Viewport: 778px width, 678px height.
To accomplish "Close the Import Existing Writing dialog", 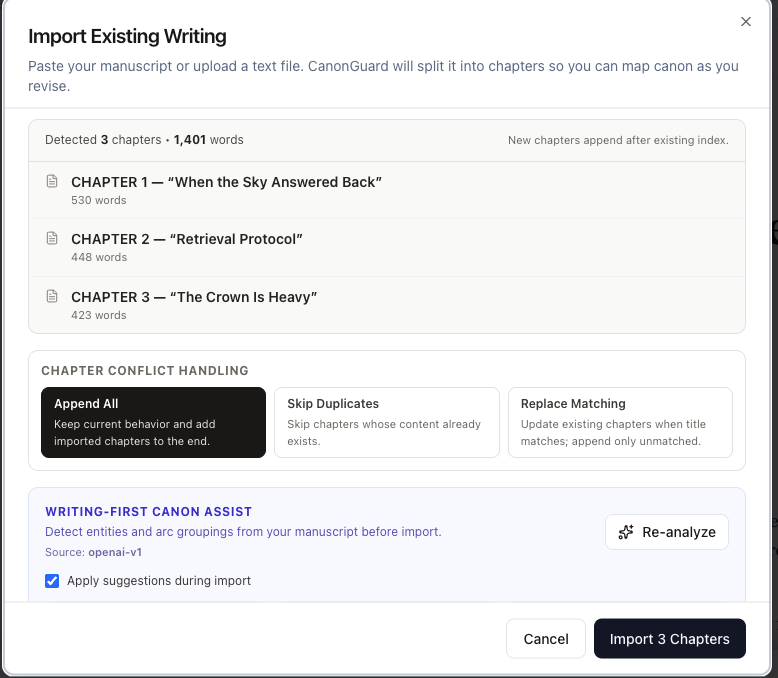I will 745,21.
